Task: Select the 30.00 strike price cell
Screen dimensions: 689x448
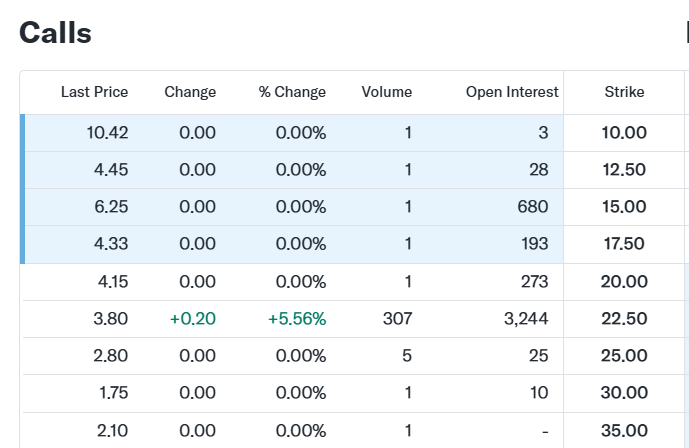Action: pyautogui.click(x=624, y=392)
